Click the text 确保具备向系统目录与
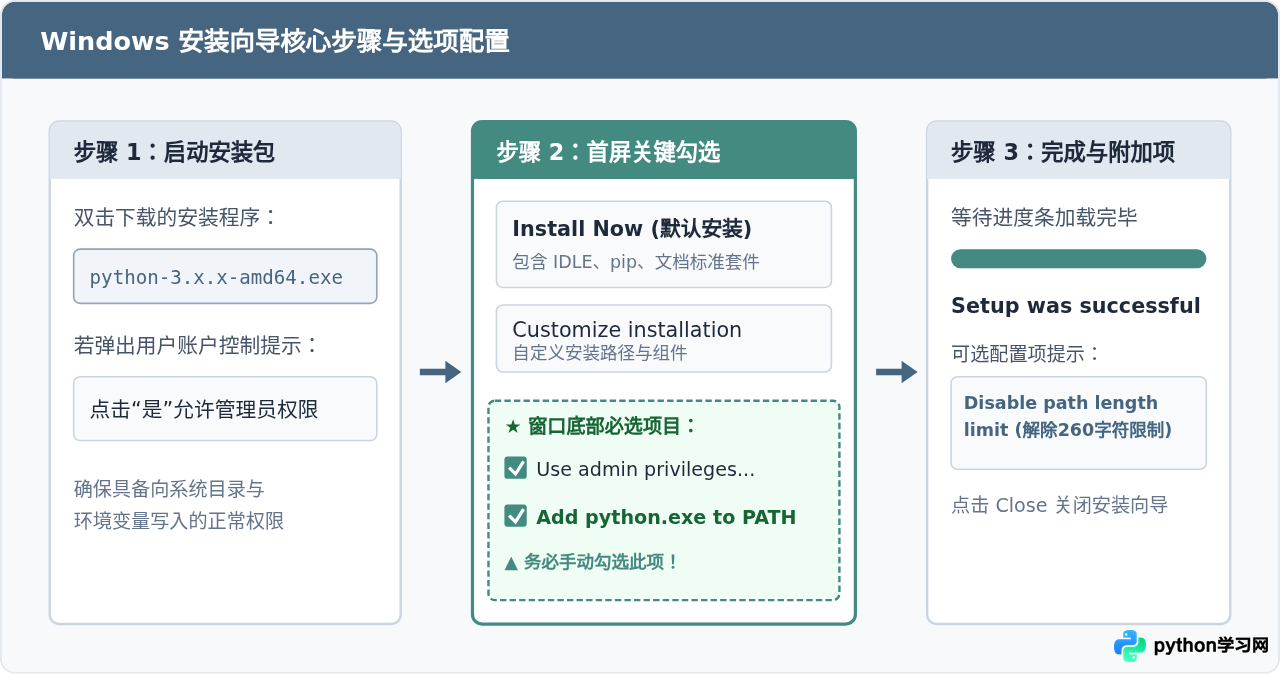 [x=169, y=489]
